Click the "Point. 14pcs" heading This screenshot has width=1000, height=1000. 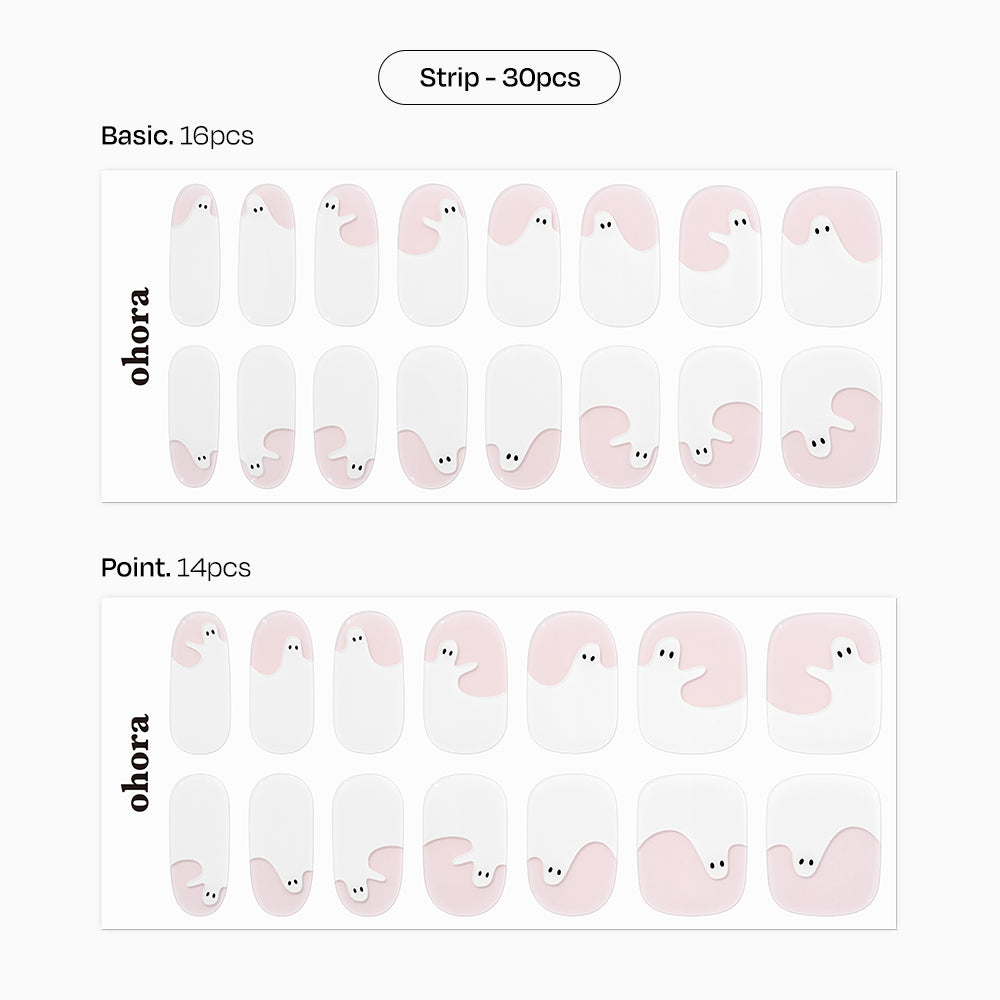175,568
